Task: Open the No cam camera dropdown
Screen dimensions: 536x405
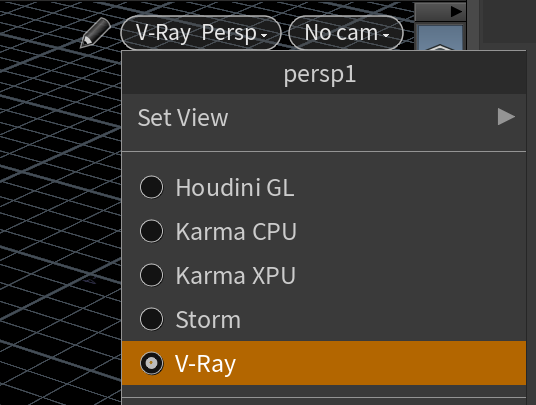Action: [x=346, y=33]
